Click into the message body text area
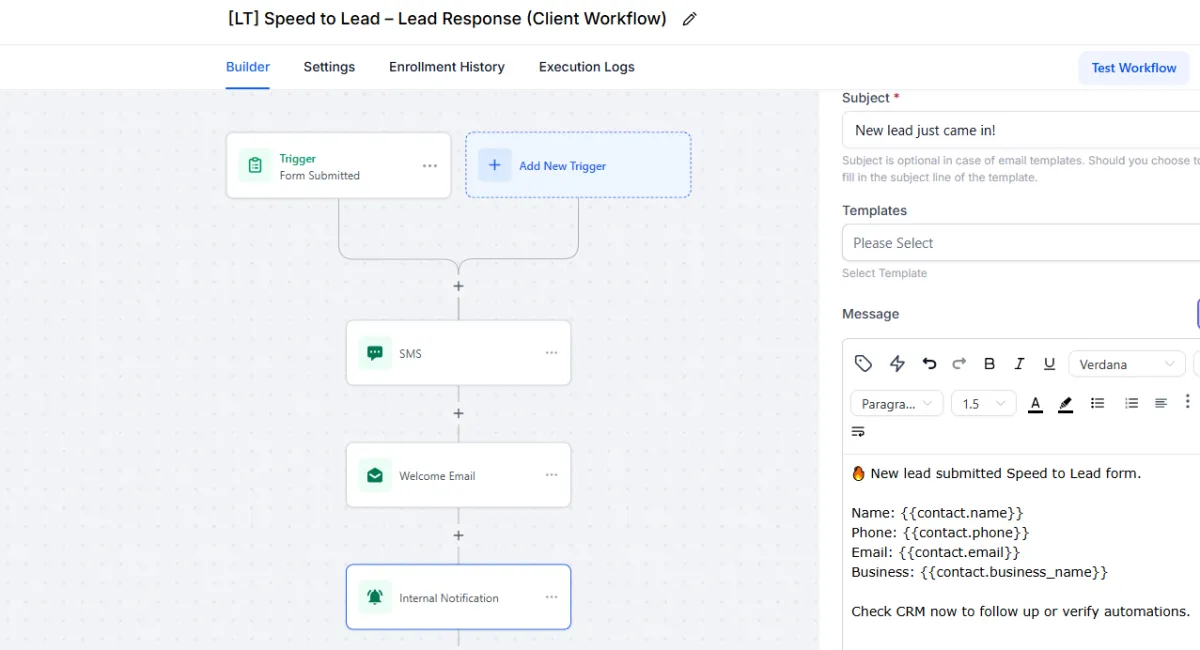1200x650 pixels. click(x=1021, y=552)
